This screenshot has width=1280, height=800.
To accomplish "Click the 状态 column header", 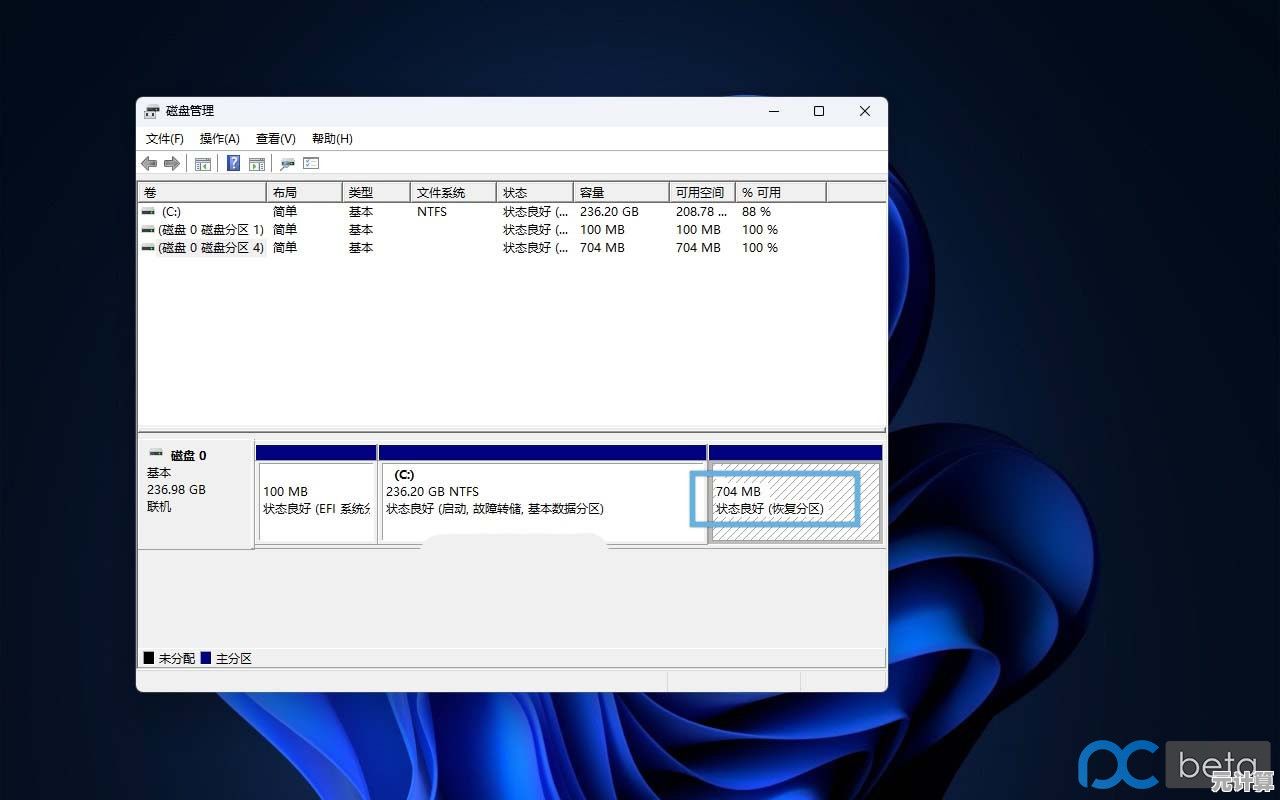I will point(528,191).
